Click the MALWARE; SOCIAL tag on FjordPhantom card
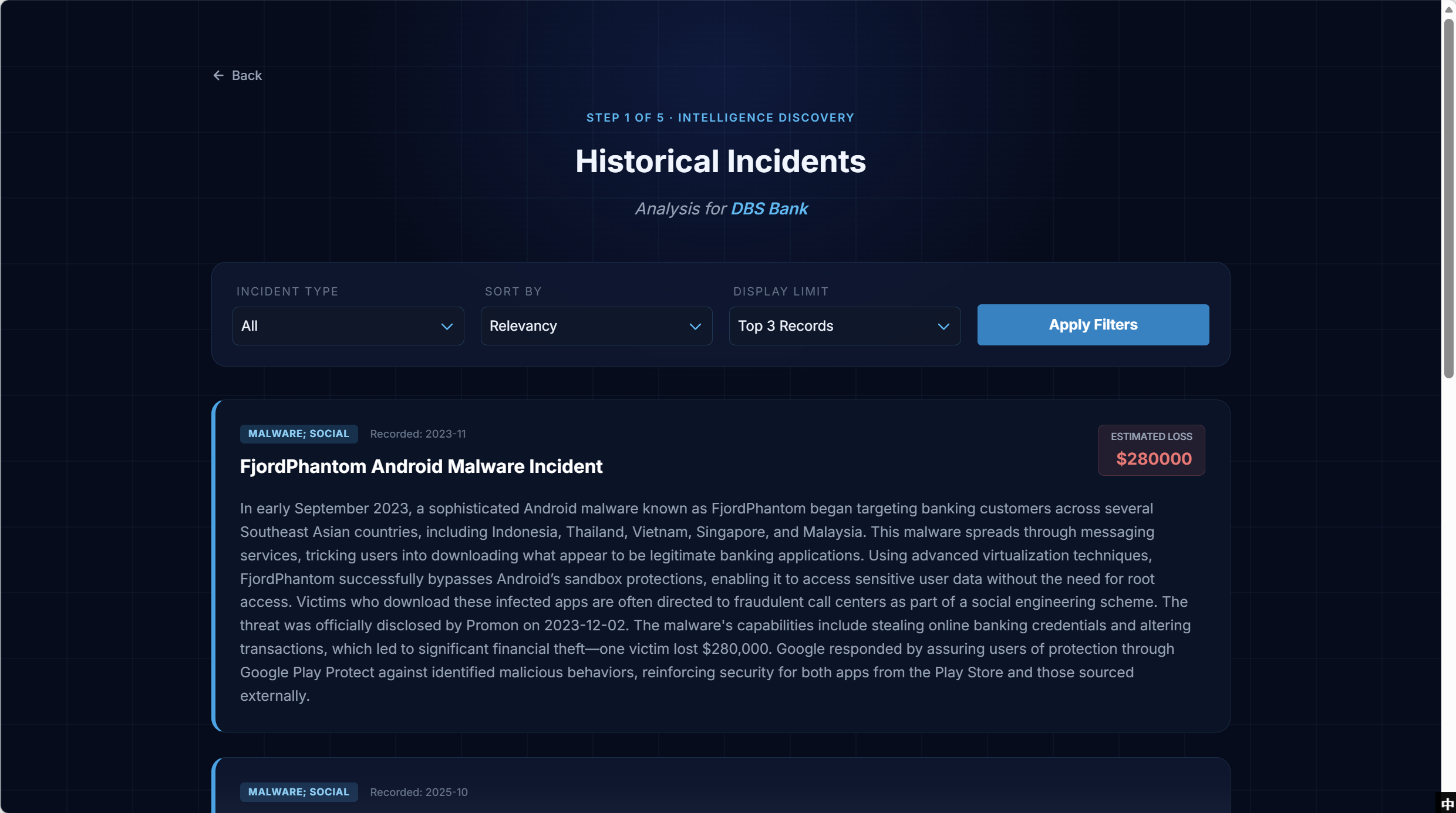 (x=299, y=434)
